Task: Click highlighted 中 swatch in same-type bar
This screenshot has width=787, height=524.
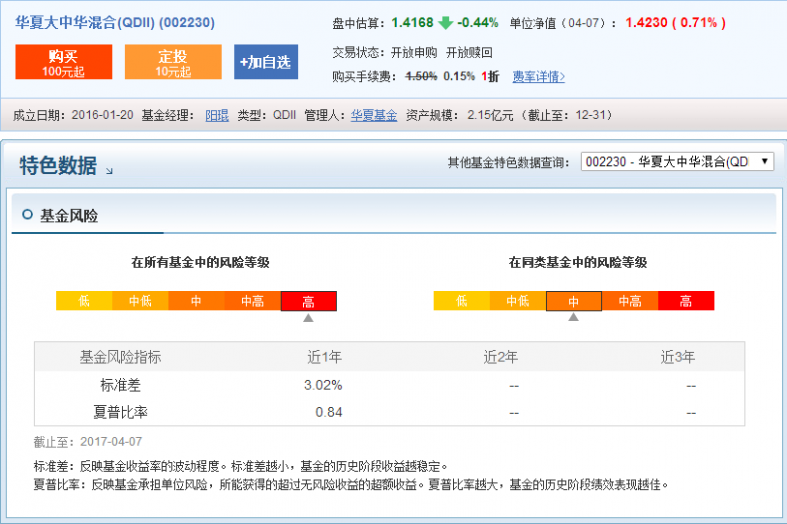Action: [574, 301]
